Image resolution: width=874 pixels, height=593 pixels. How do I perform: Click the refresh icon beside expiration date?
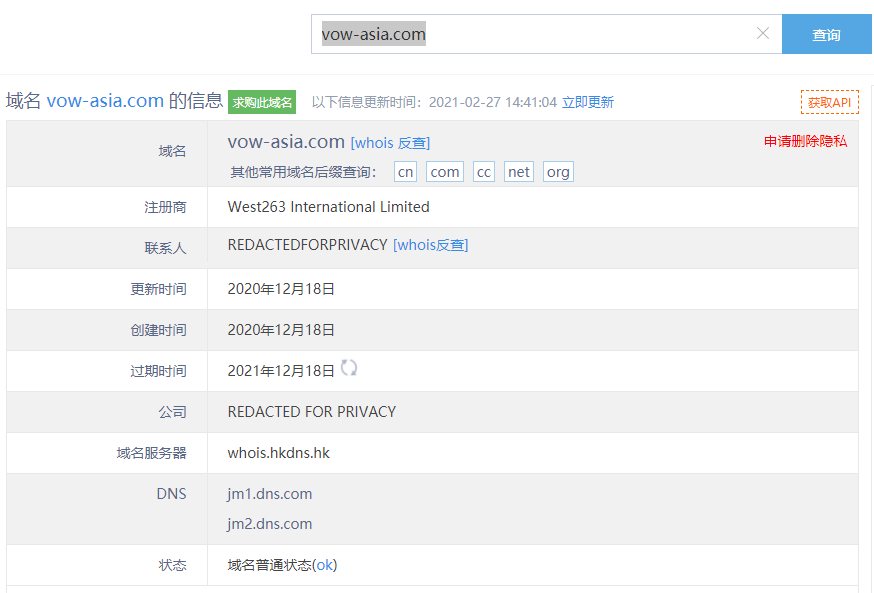point(349,369)
